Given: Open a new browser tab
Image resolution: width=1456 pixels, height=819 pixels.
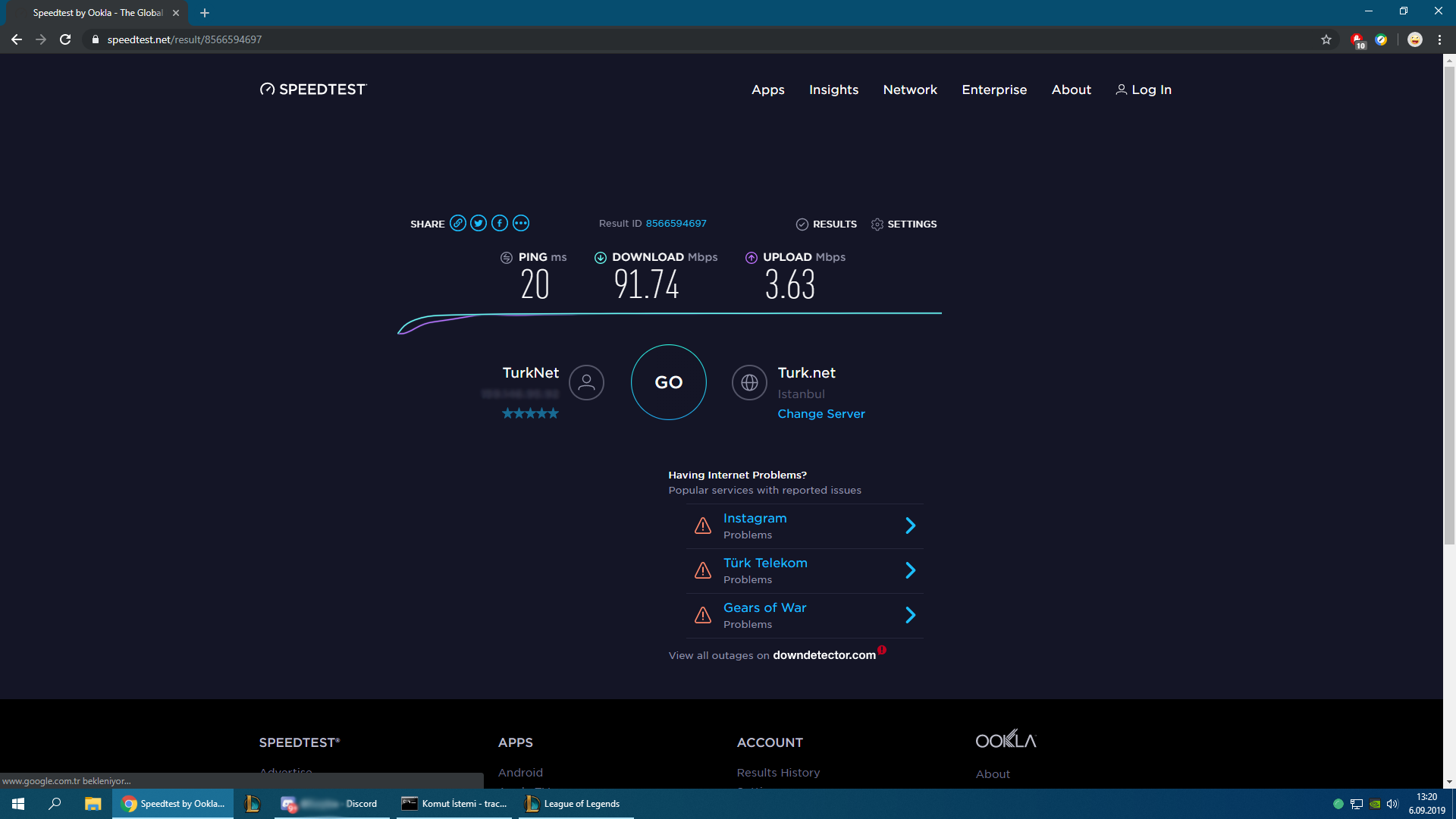Looking at the screenshot, I should pos(205,13).
